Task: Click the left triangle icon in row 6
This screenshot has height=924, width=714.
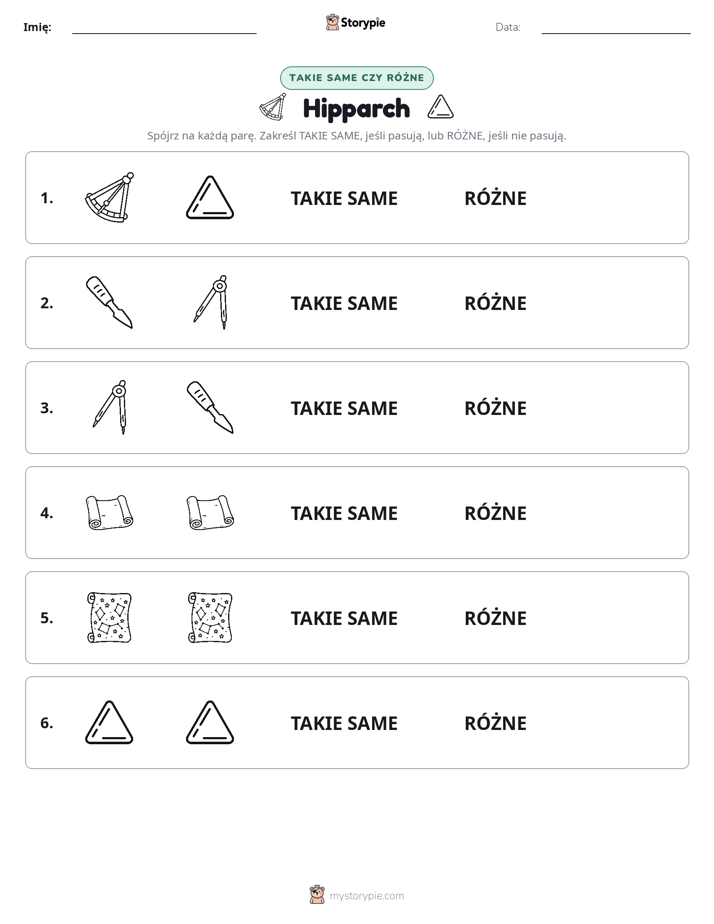Action: (x=109, y=722)
